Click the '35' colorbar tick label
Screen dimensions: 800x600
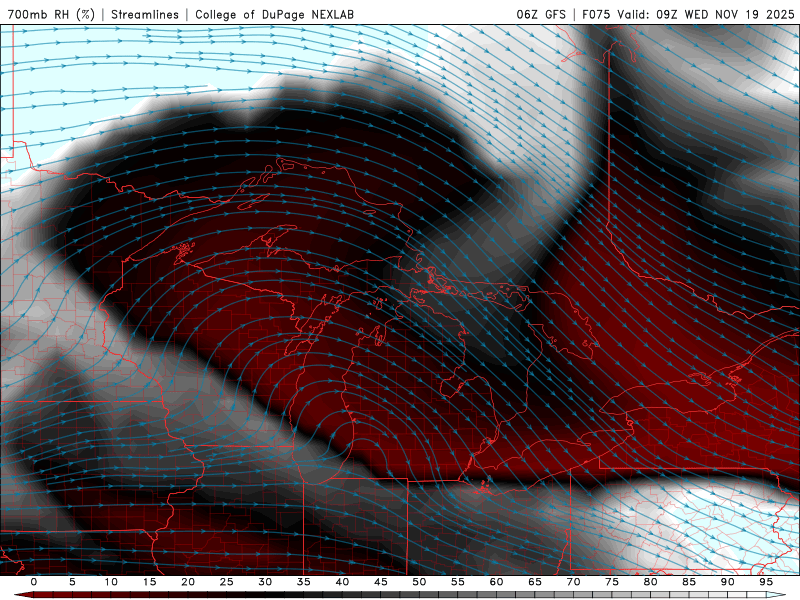[303, 582]
